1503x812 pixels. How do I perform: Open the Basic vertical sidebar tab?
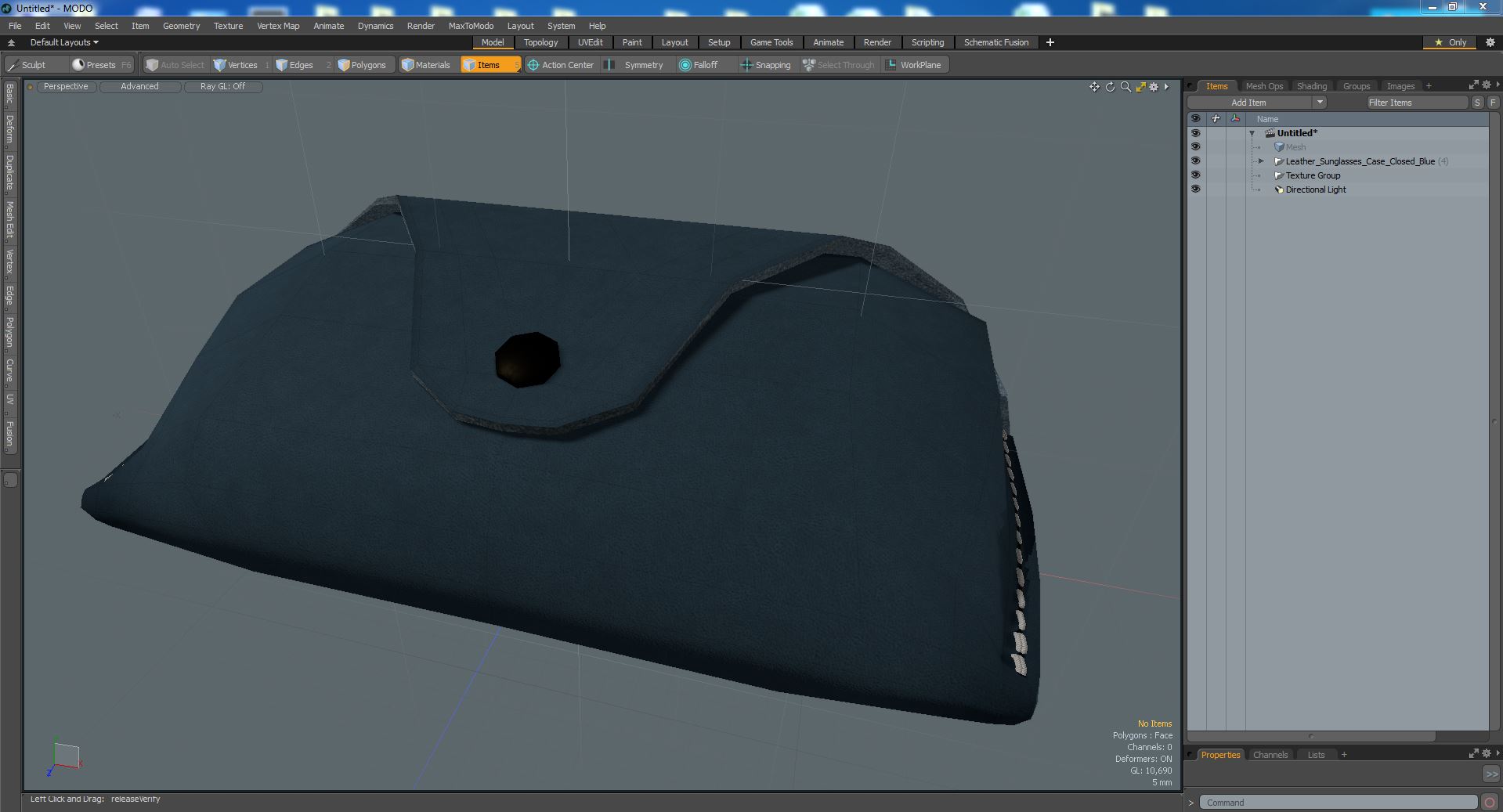coord(9,94)
